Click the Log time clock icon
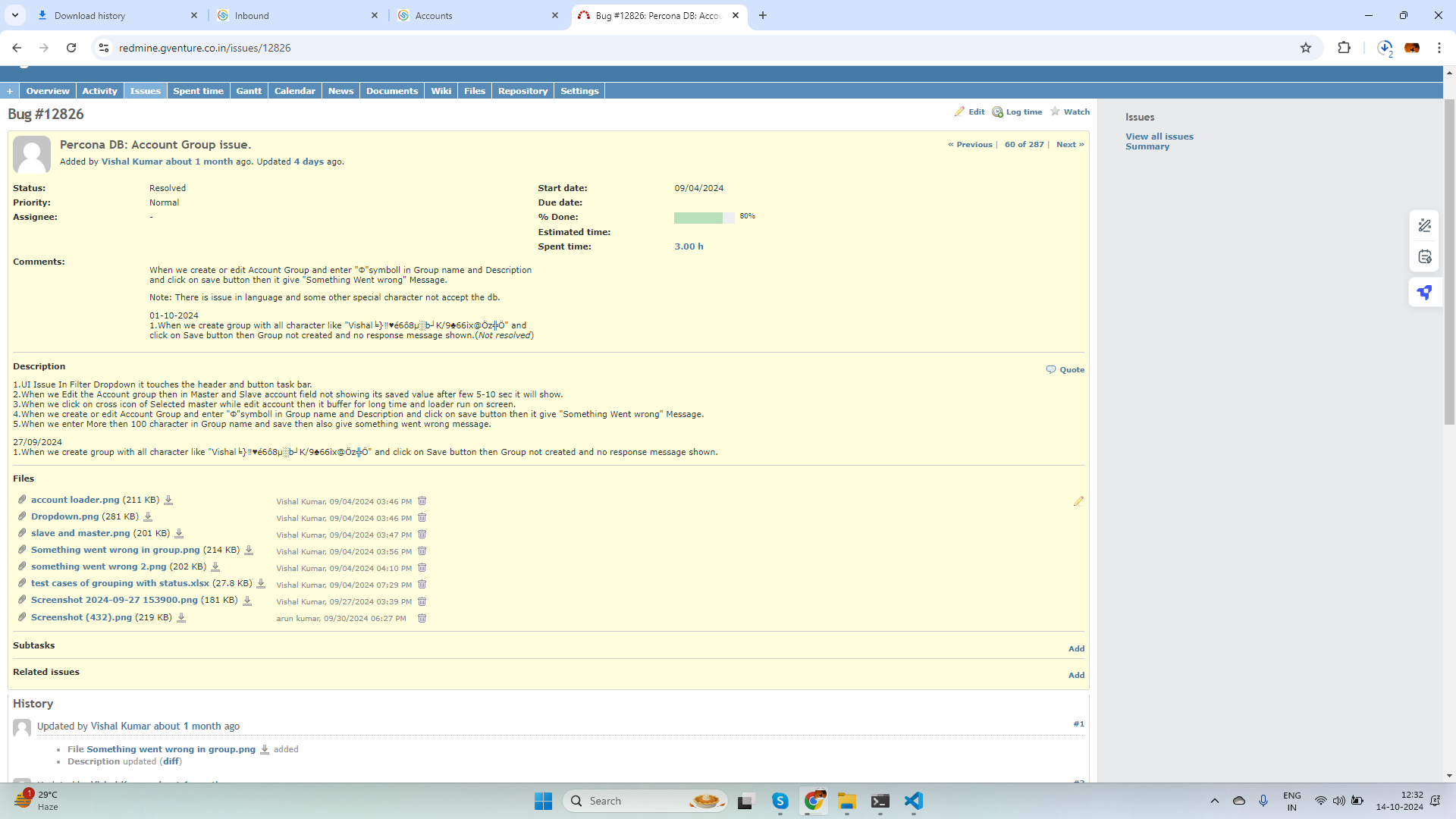The height and width of the screenshot is (819, 1456). [x=997, y=112]
